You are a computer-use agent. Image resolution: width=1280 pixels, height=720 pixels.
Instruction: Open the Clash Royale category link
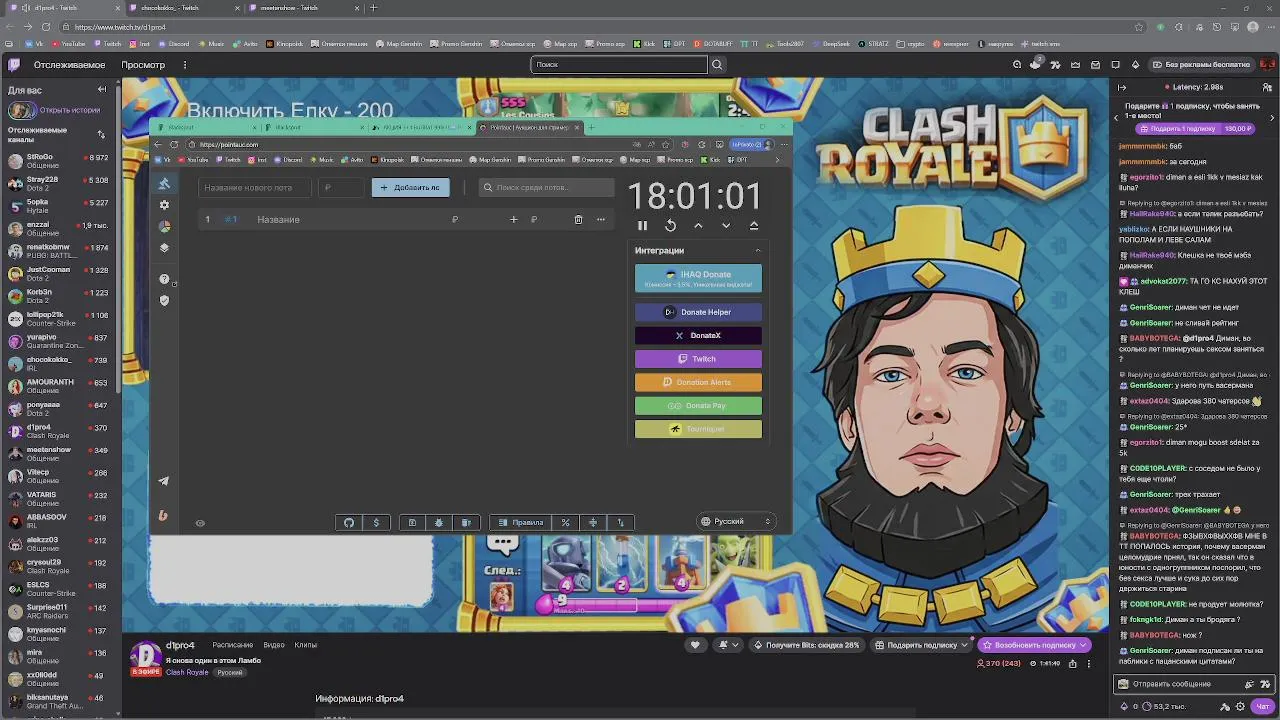[187, 673]
